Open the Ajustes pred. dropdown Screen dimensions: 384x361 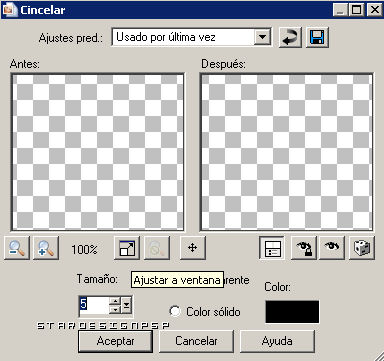[262, 37]
